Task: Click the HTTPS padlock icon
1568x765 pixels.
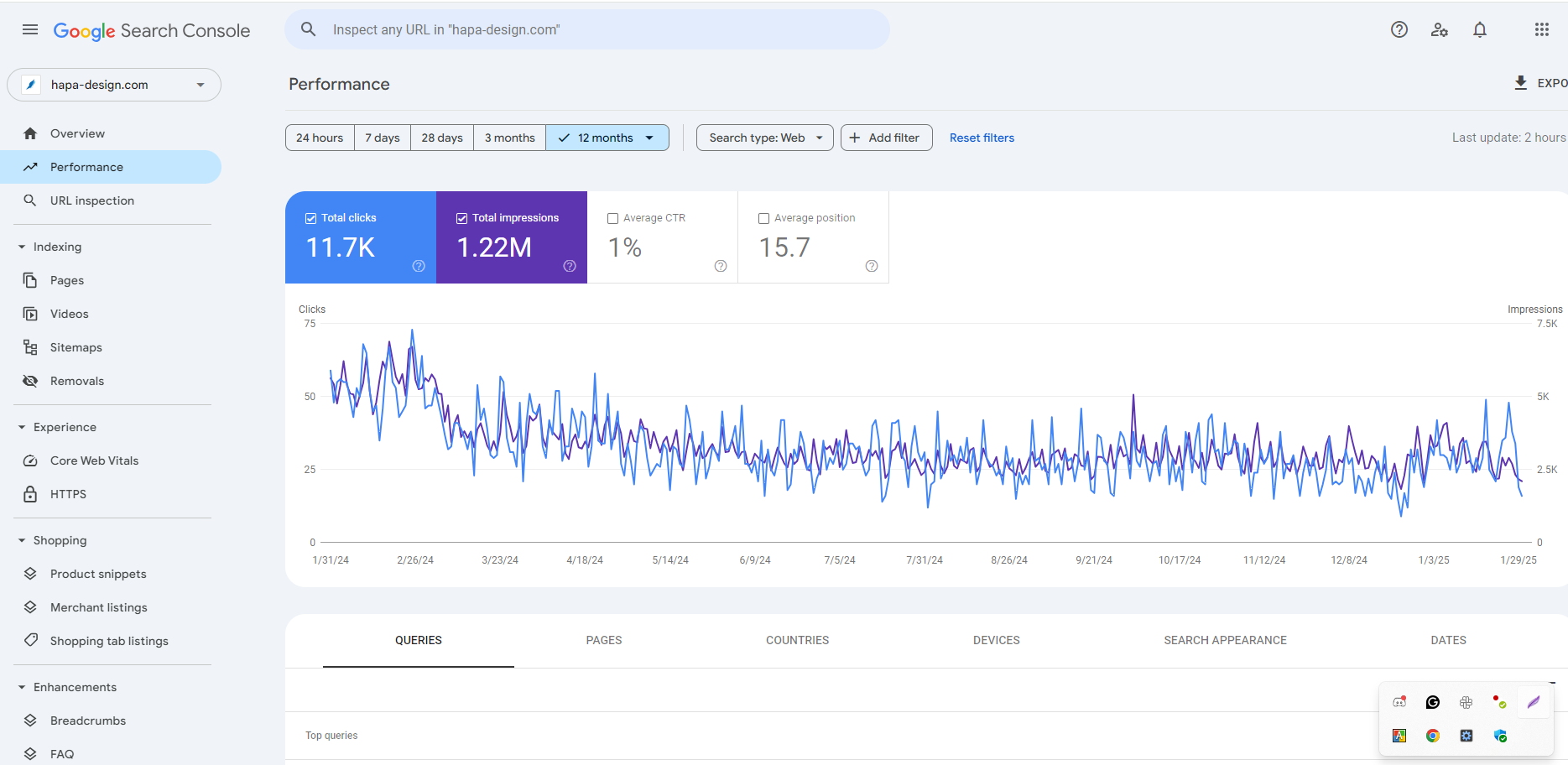Action: click(x=30, y=494)
